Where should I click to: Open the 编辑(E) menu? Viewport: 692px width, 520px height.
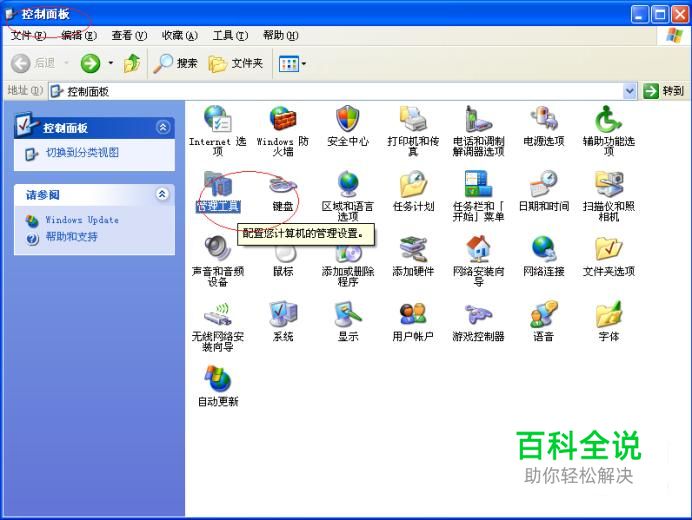(x=79, y=35)
